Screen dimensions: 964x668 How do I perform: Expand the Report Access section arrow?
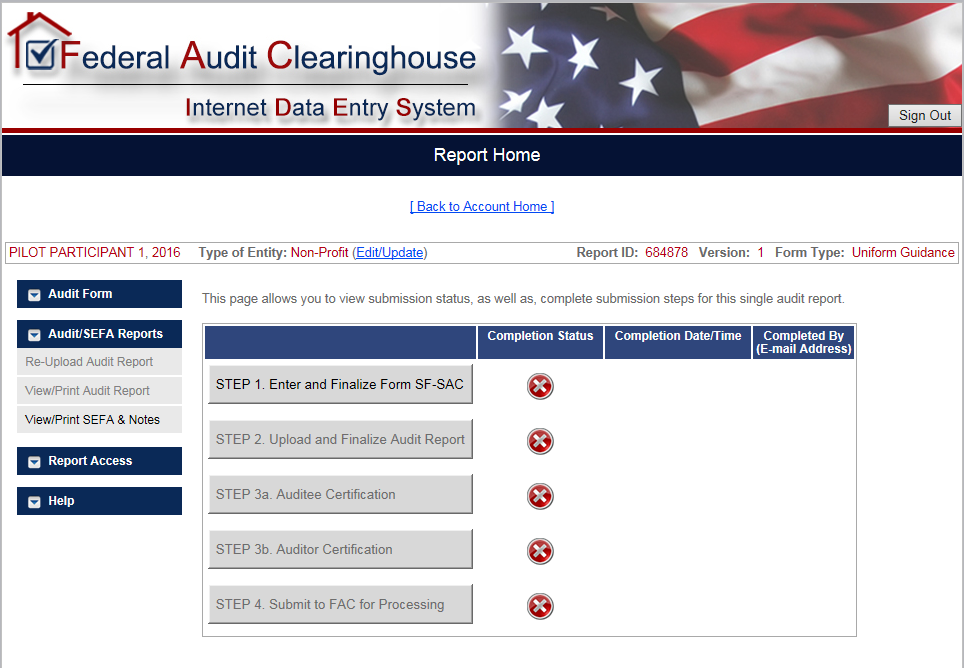(34, 462)
